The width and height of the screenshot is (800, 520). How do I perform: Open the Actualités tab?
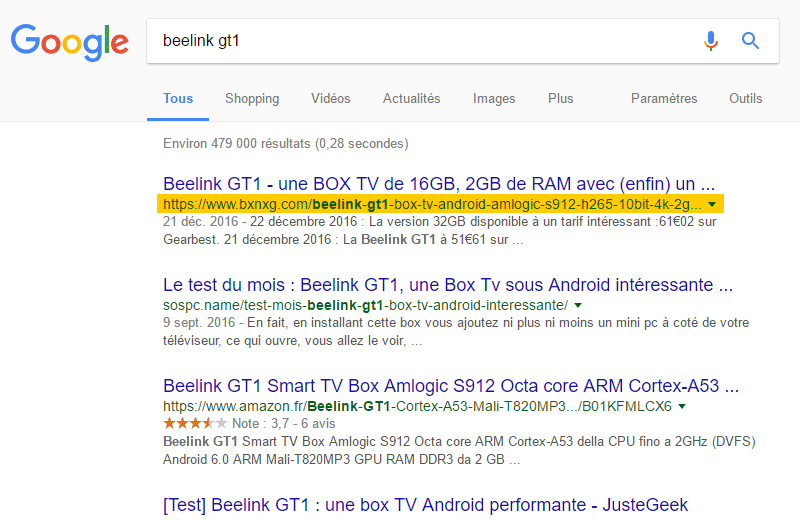412,98
